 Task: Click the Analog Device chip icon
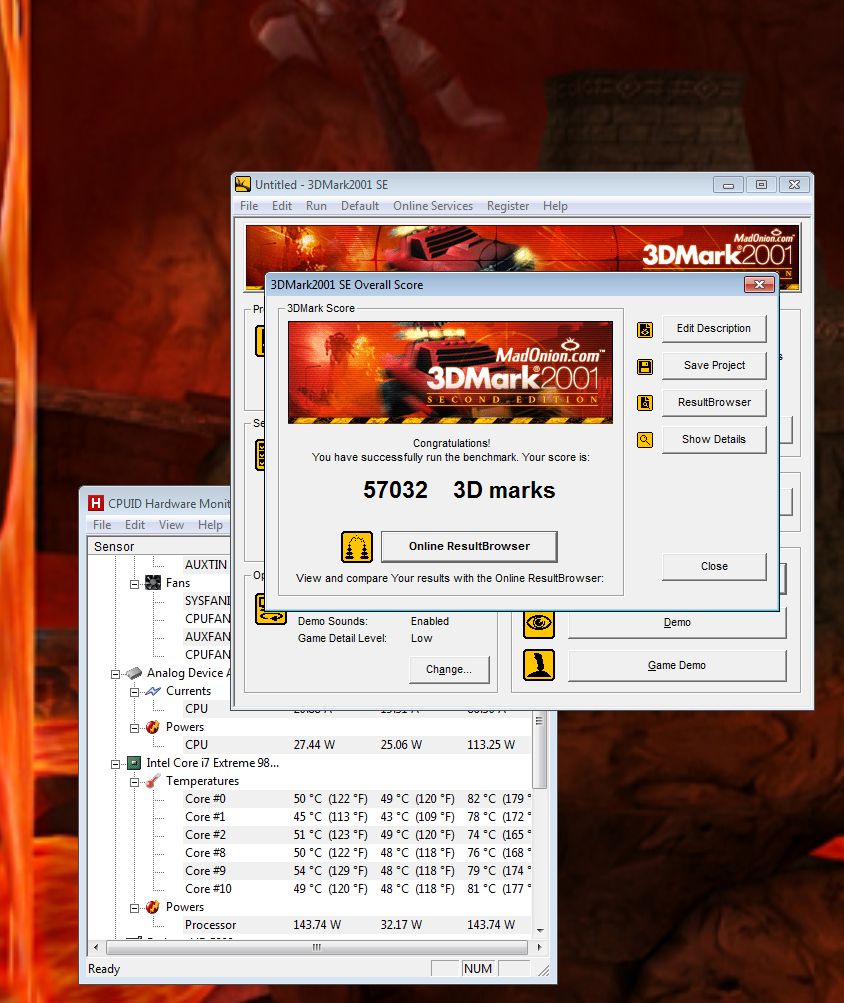click(x=134, y=673)
